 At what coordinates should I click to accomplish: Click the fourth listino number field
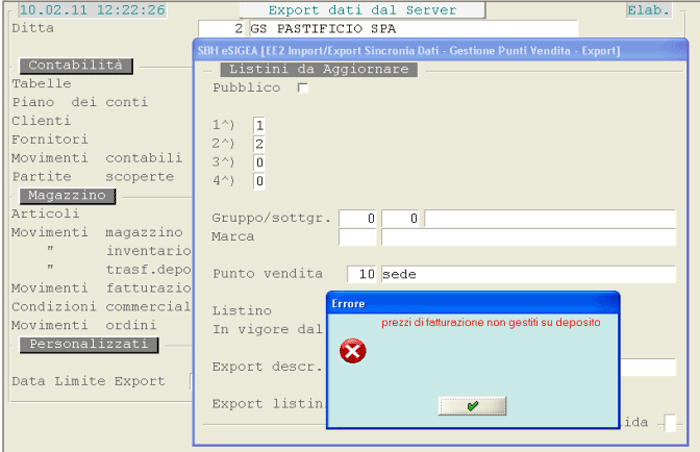259,181
